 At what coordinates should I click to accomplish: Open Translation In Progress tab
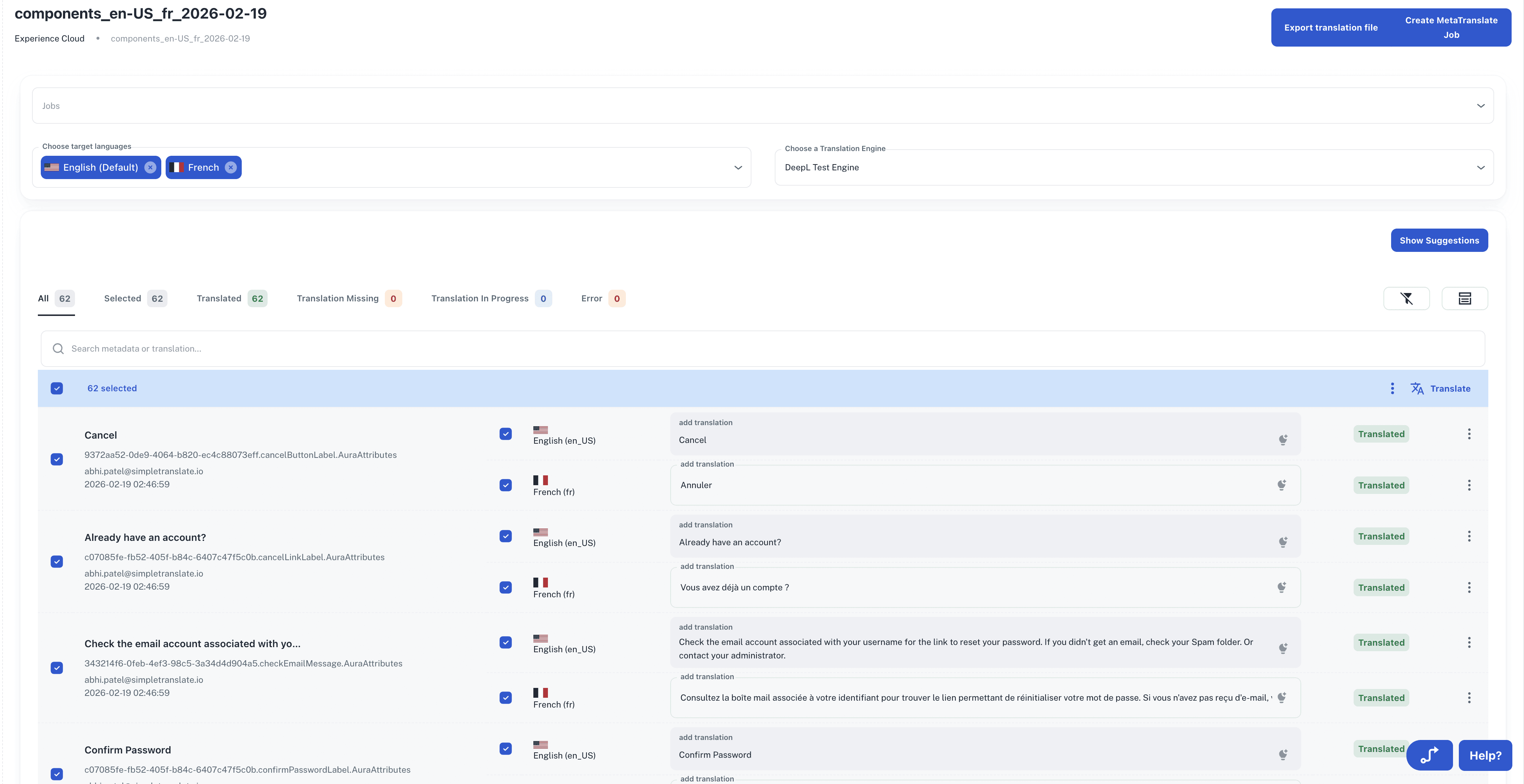pos(491,298)
